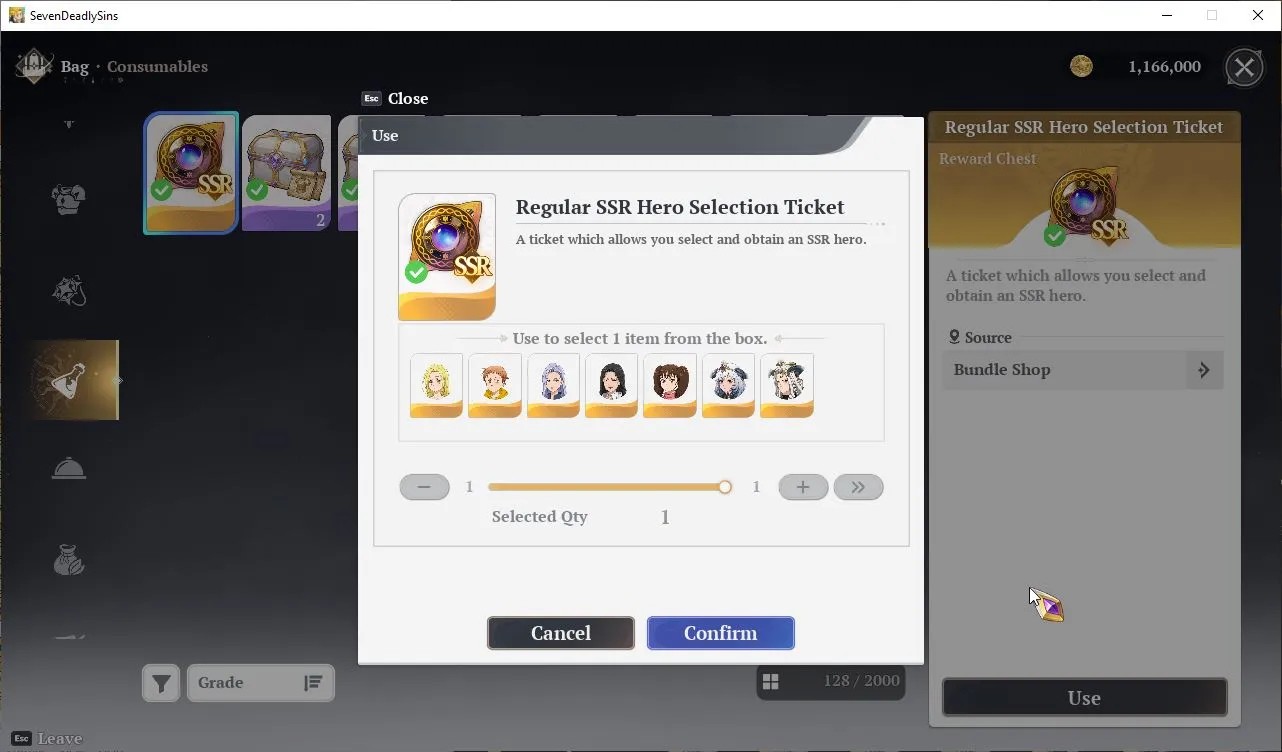Click the gold coin currency icon
Image resolution: width=1282 pixels, height=752 pixels.
1081,67
